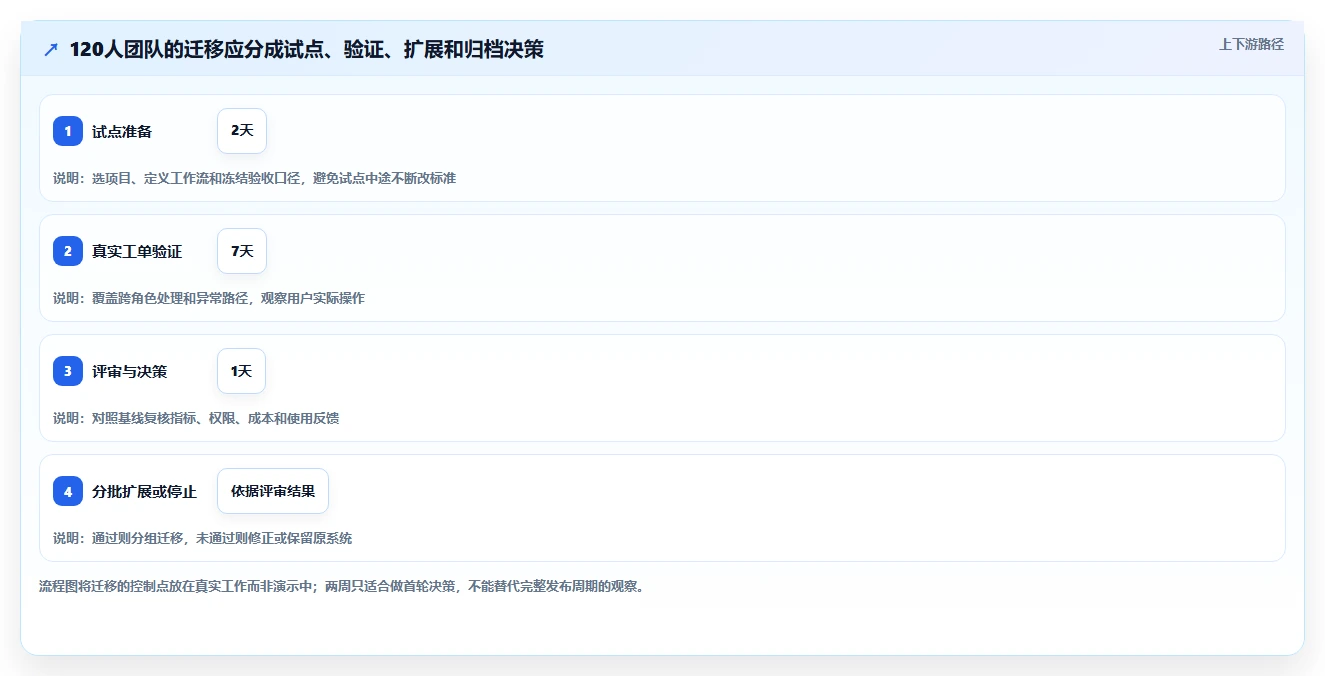The width and height of the screenshot is (1325, 676).
Task: Click the description starting with 对照基线复核指标
Action: coord(196,418)
